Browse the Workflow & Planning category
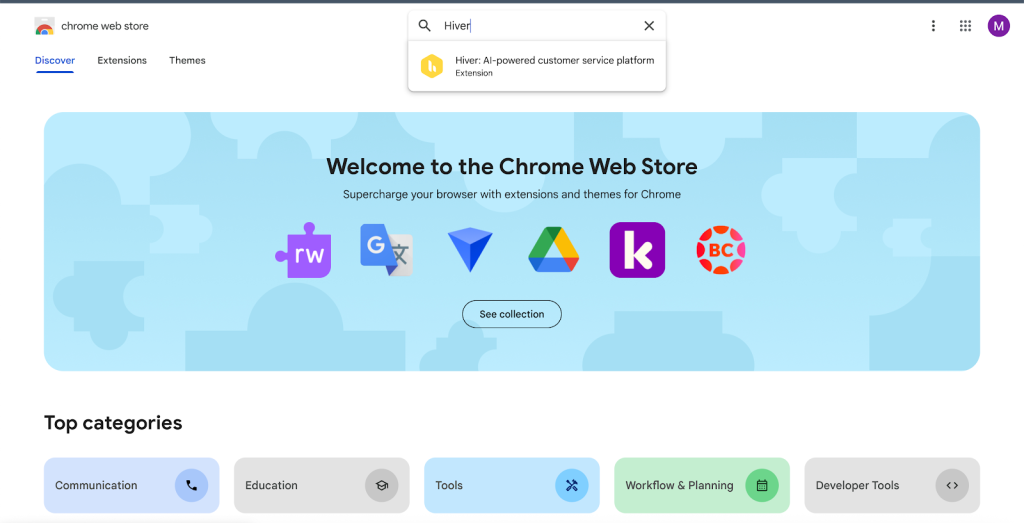Image resolution: width=1024 pixels, height=523 pixels. point(701,486)
